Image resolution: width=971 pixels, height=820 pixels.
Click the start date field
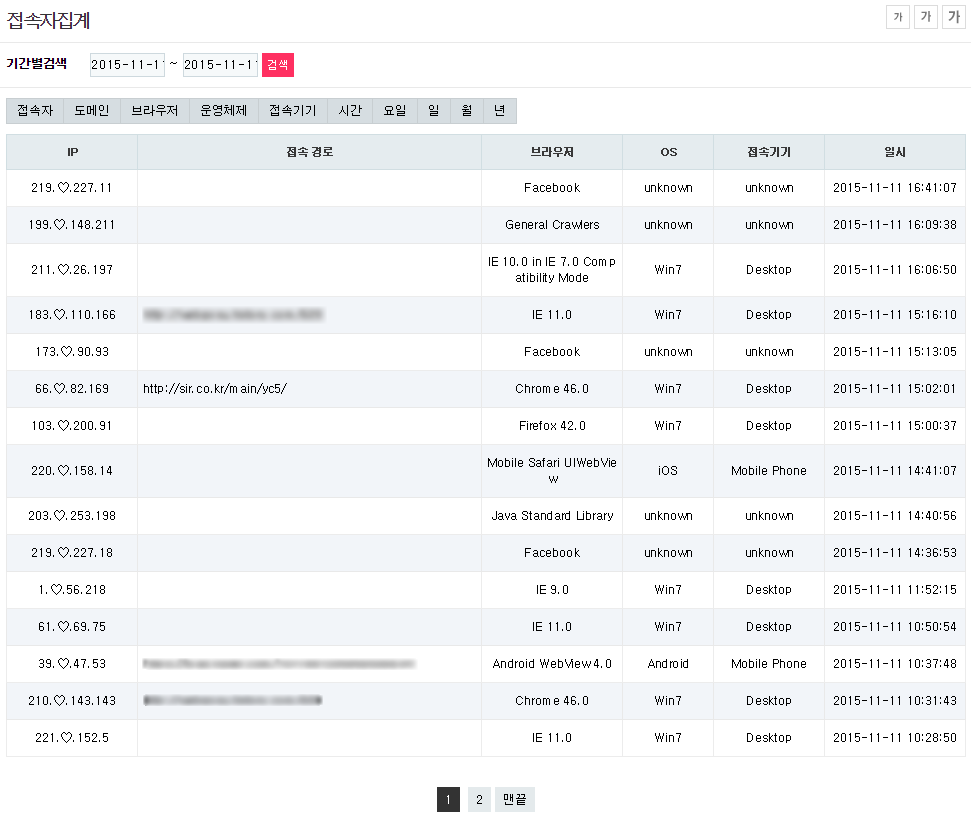tap(127, 64)
